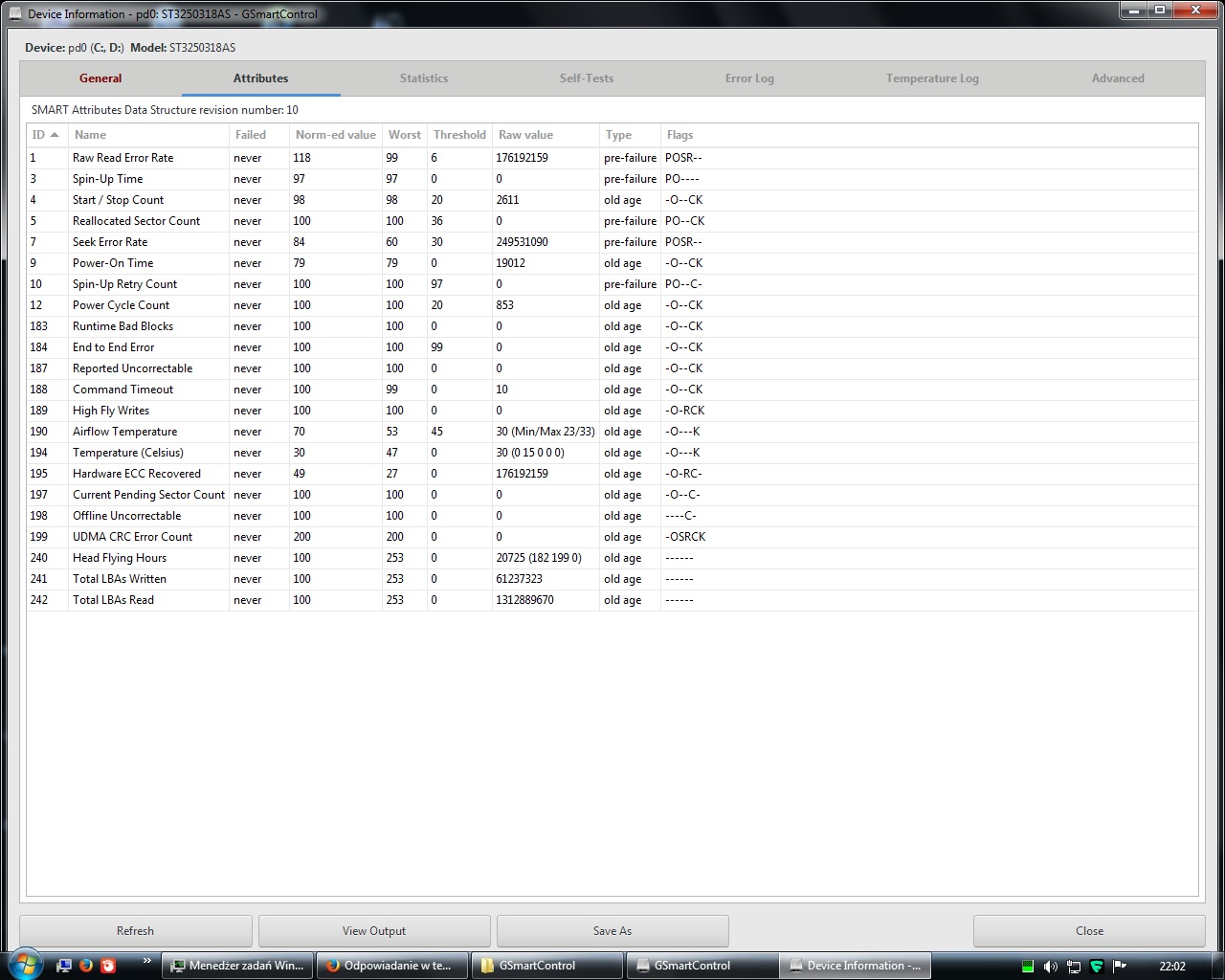Open the Temperature Log tab
This screenshot has width=1225, height=980.
click(x=932, y=78)
